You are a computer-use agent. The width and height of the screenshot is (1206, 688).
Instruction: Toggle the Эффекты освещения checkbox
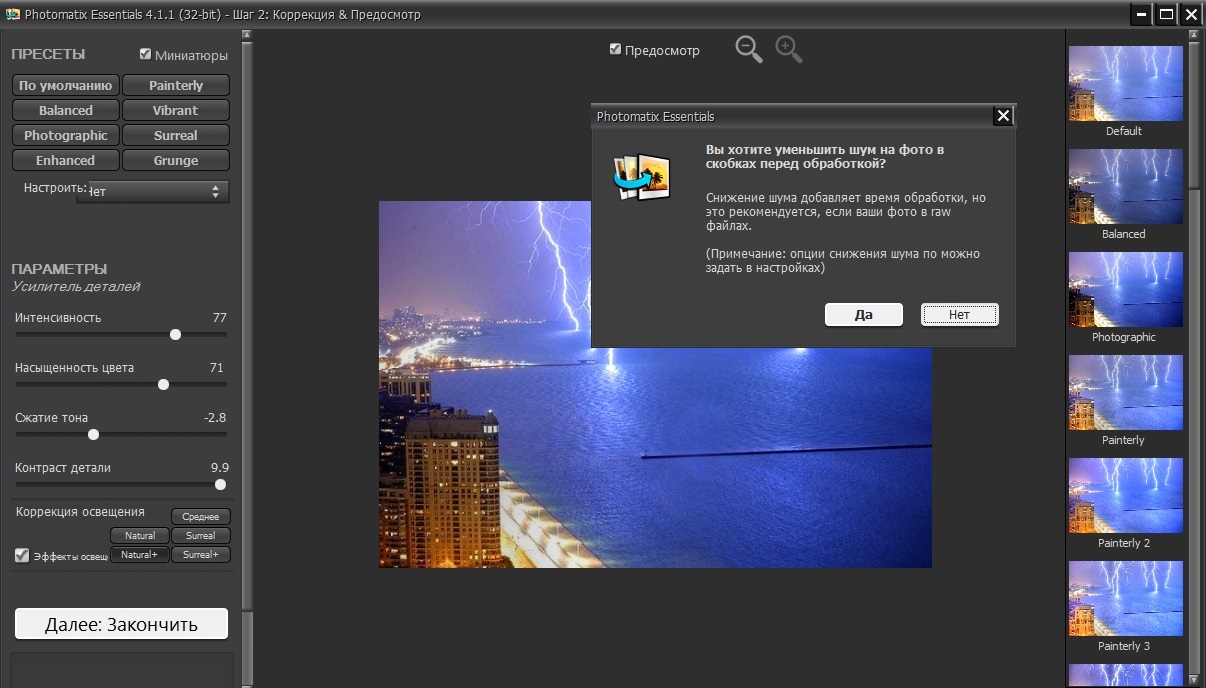22,555
